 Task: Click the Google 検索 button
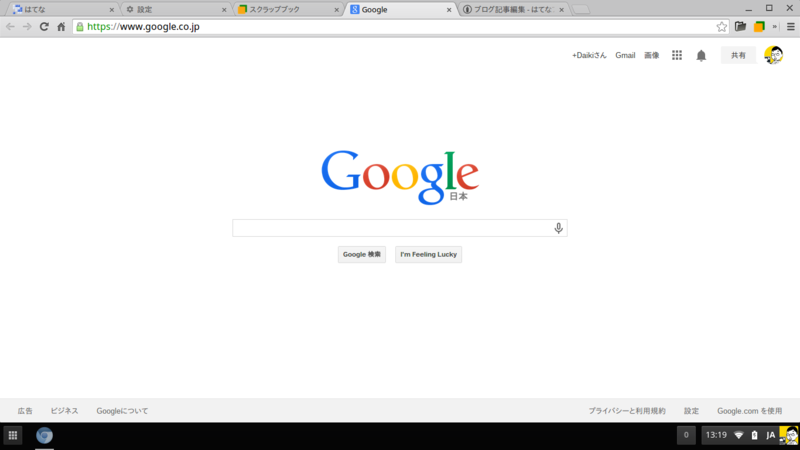(362, 254)
